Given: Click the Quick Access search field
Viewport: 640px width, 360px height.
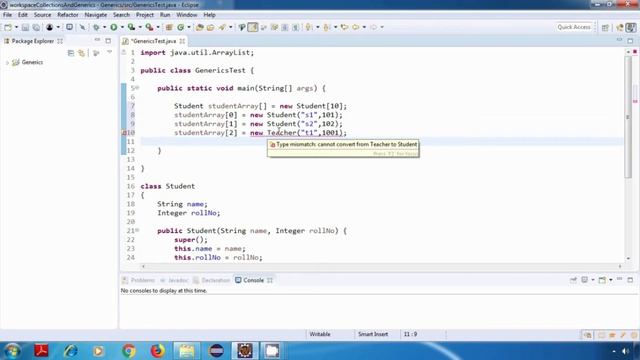Looking at the screenshot, I should (574, 27).
